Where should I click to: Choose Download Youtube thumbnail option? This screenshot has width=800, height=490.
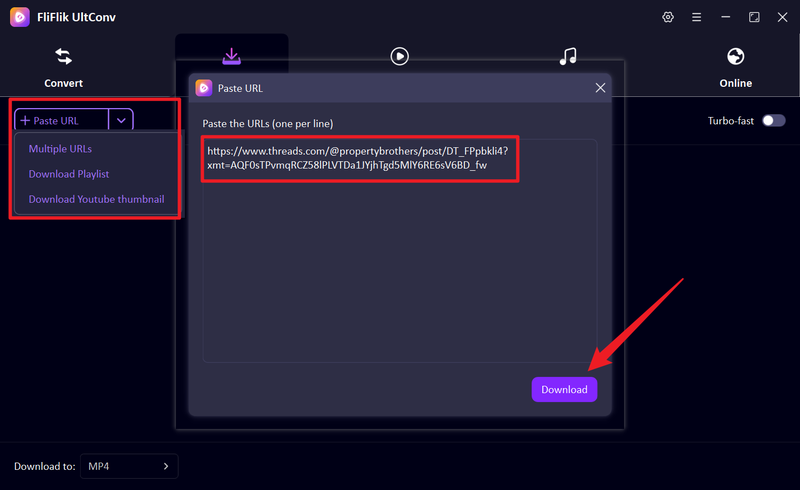click(96, 199)
